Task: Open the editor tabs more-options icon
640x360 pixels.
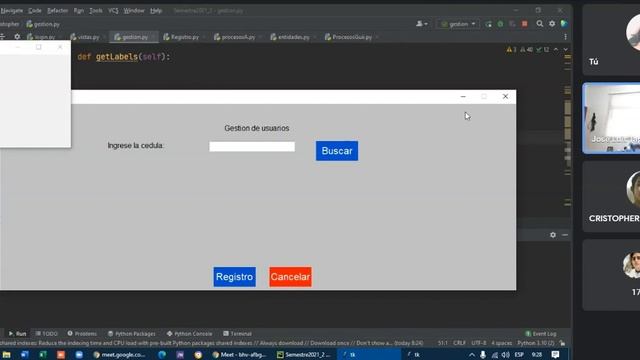Action: point(565,37)
